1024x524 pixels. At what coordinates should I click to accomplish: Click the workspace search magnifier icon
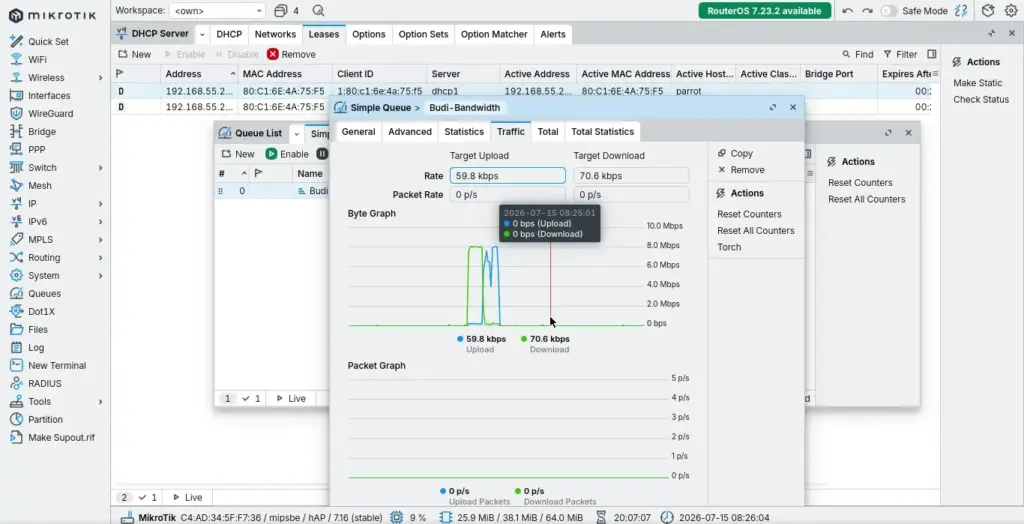[x=318, y=10]
